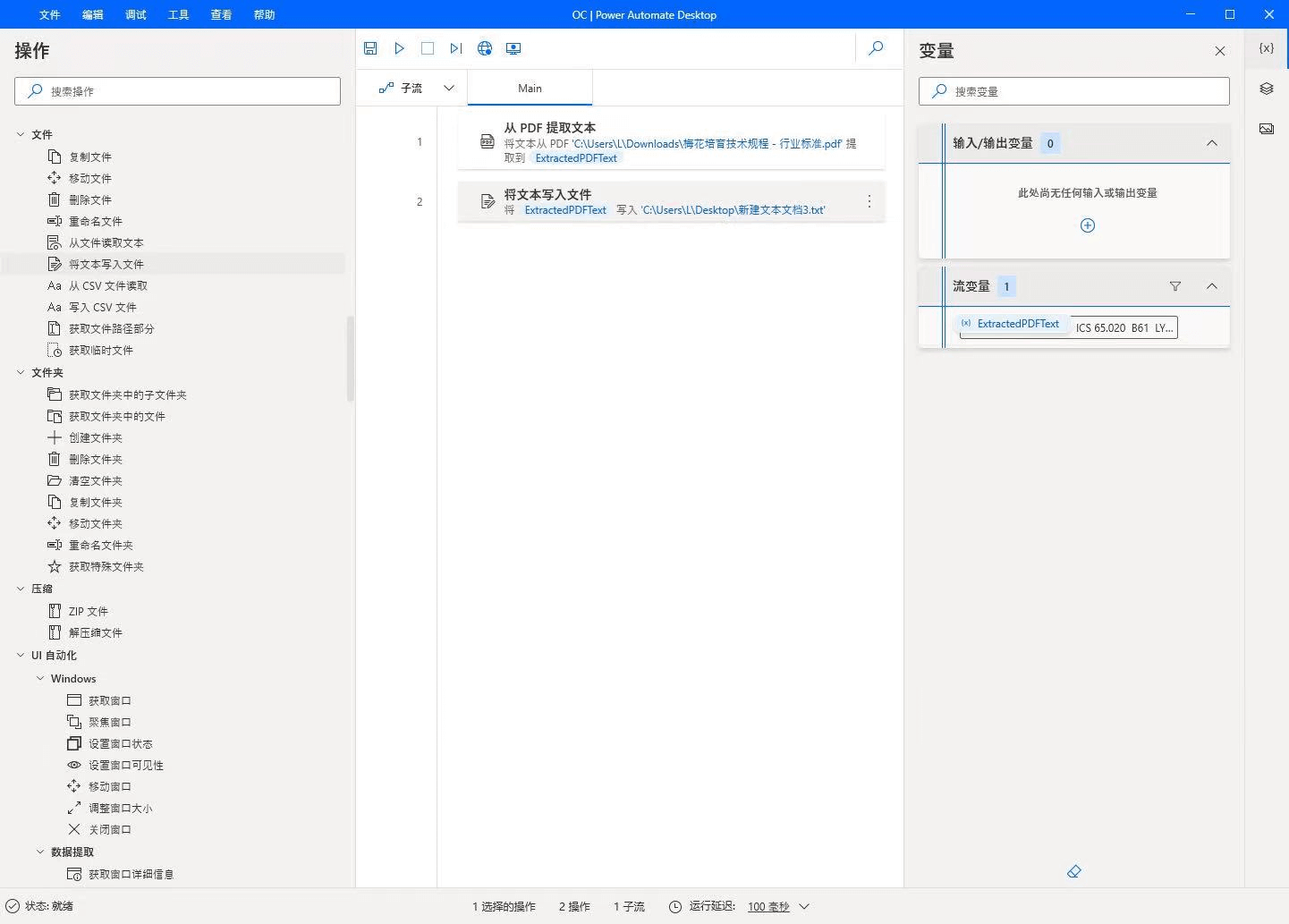Click the search magnifier in flow toolbar
Image resolution: width=1289 pixels, height=924 pixels.
[x=876, y=48]
